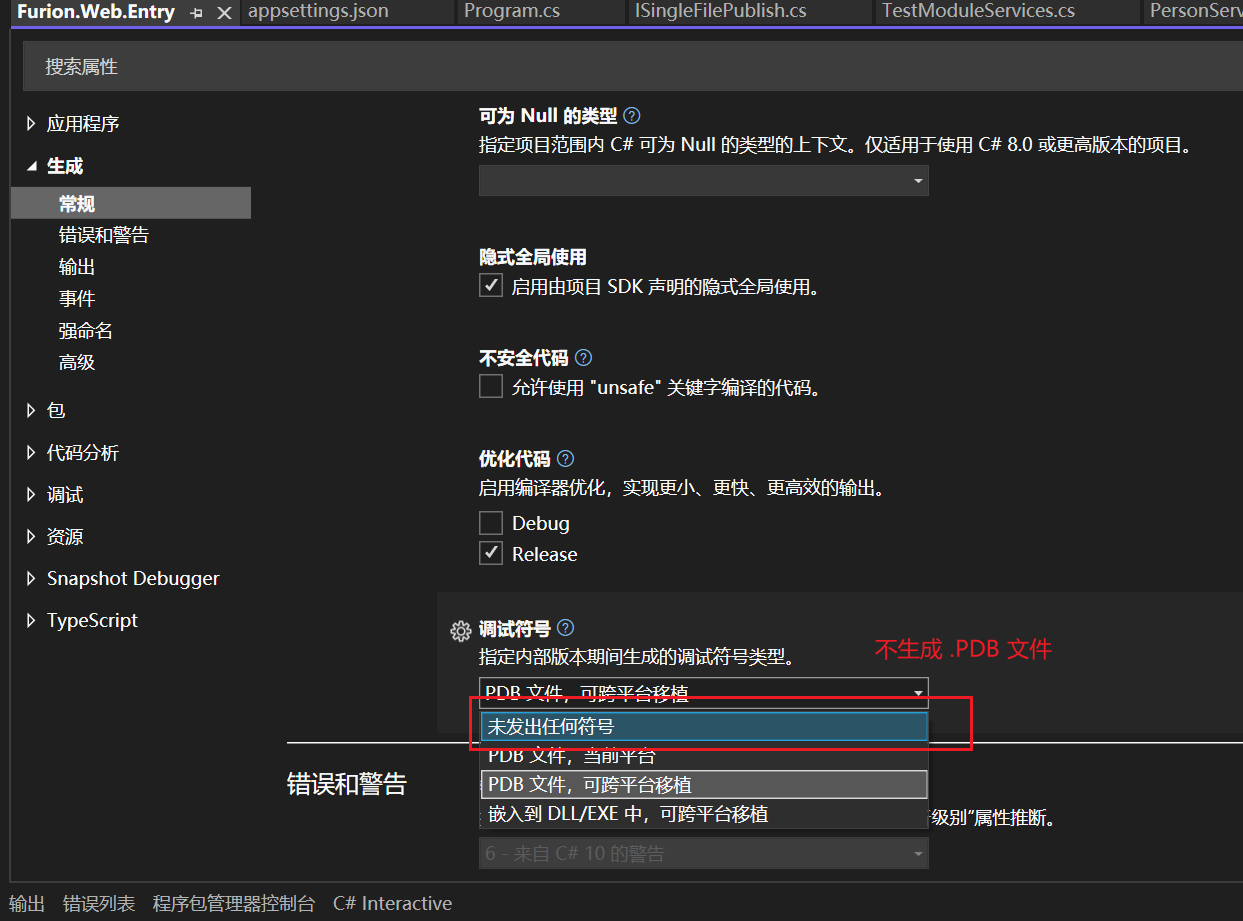Click the pin icon on Furion.Web.Entry tab
The image size is (1243, 921).
196,13
